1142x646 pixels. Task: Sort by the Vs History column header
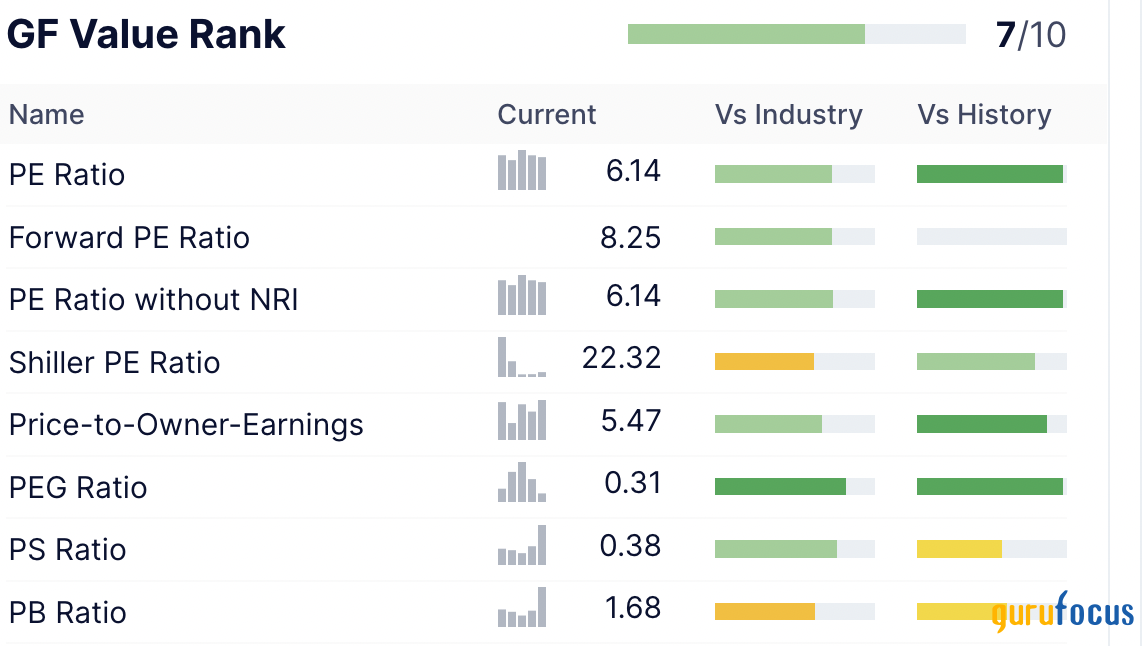pyautogui.click(x=984, y=115)
